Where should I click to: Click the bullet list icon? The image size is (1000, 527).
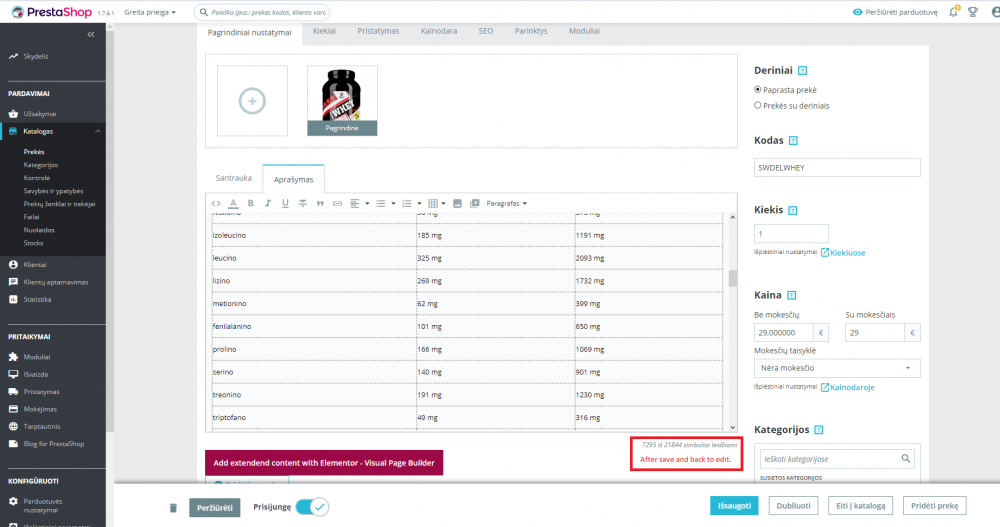pyautogui.click(x=381, y=204)
